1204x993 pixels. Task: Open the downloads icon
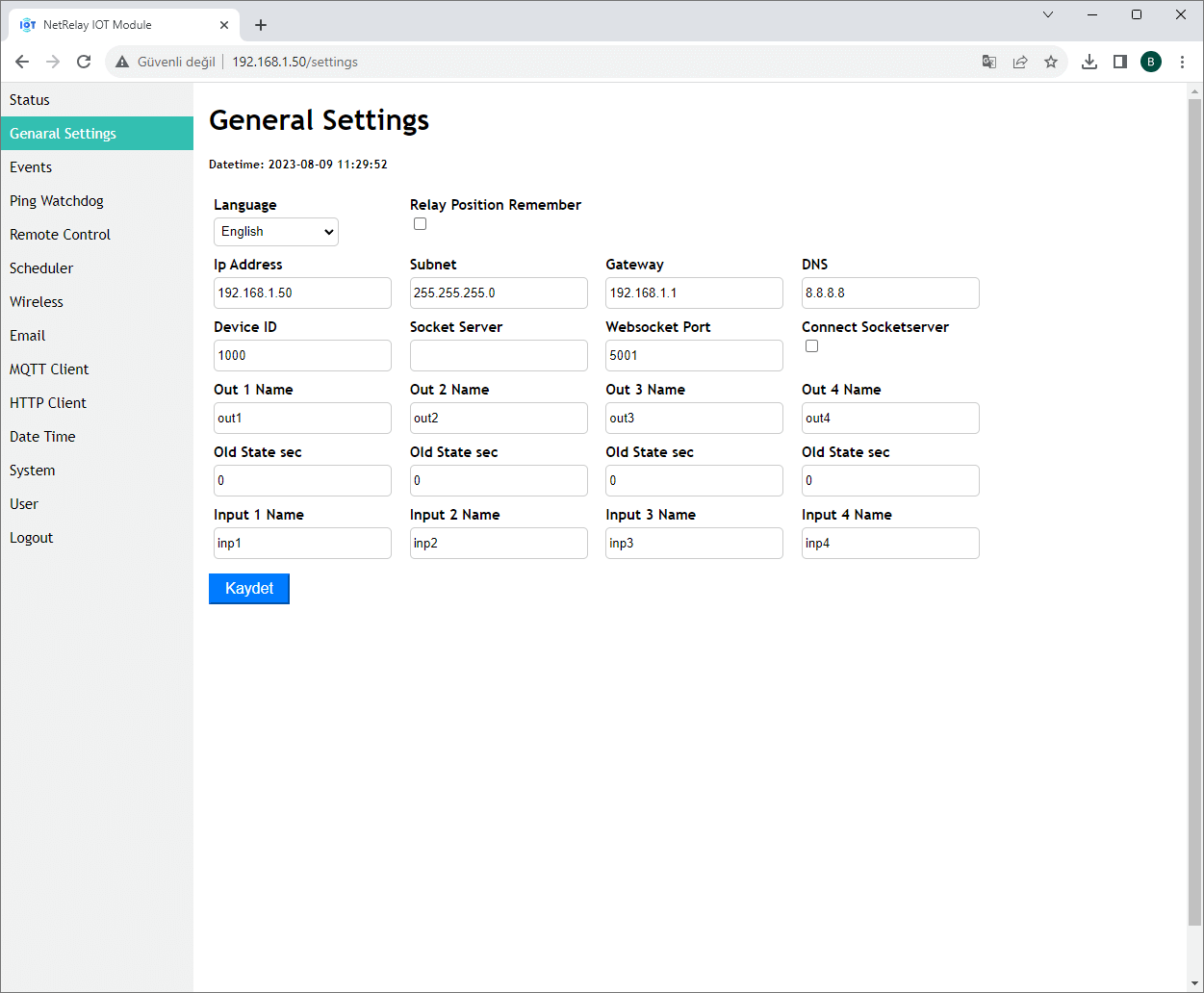point(1089,62)
